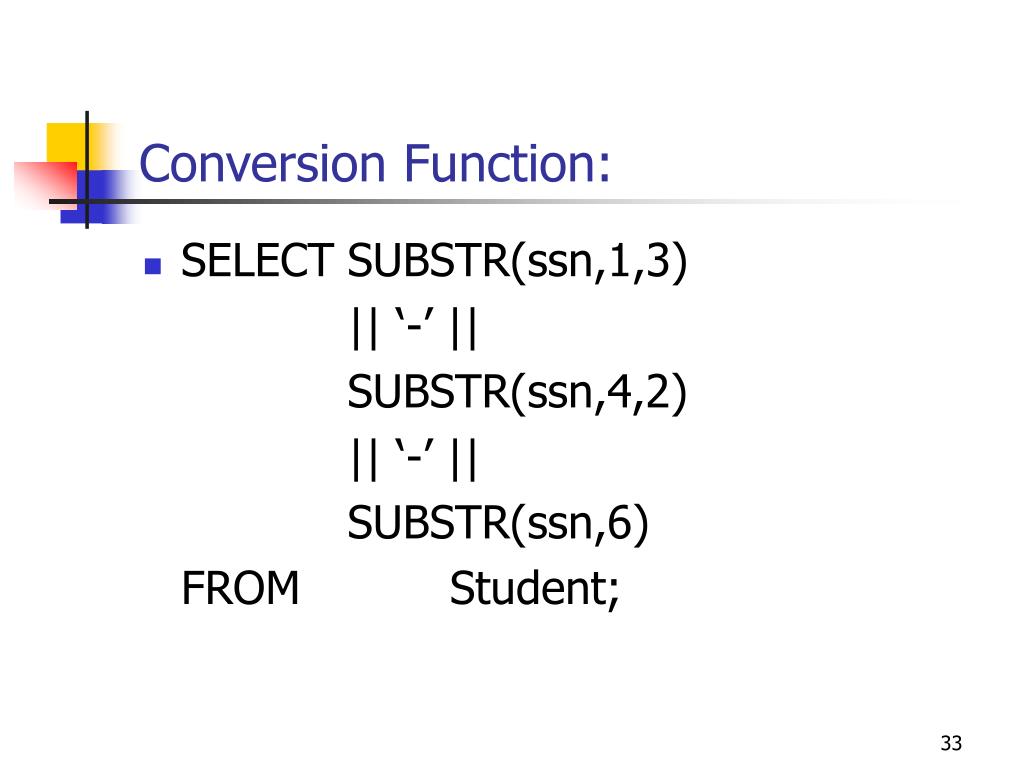Click the vertical black line in logo
1024x768 pixels.
click(x=87, y=170)
